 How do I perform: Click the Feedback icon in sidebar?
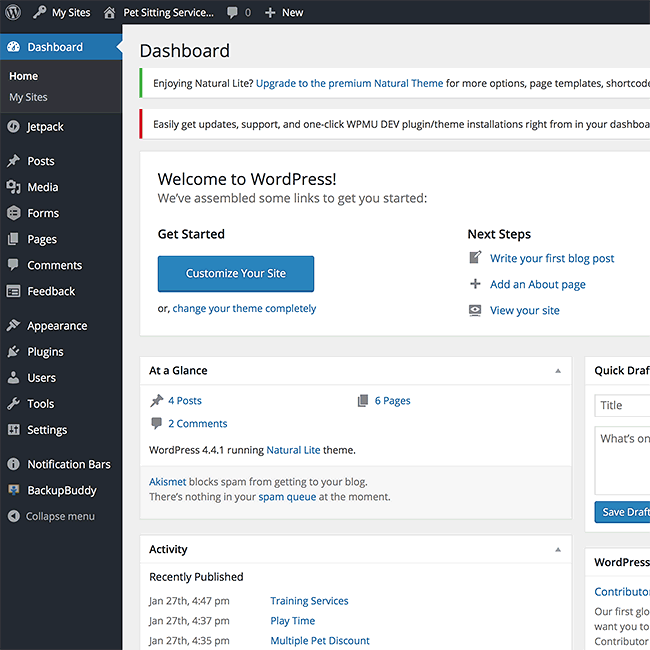(x=13, y=291)
